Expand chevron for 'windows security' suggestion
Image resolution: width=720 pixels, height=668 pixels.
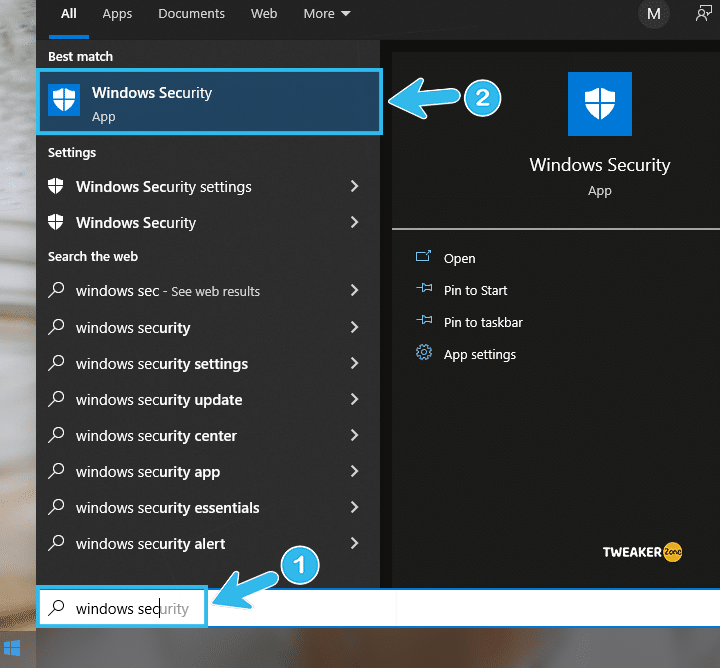click(354, 327)
